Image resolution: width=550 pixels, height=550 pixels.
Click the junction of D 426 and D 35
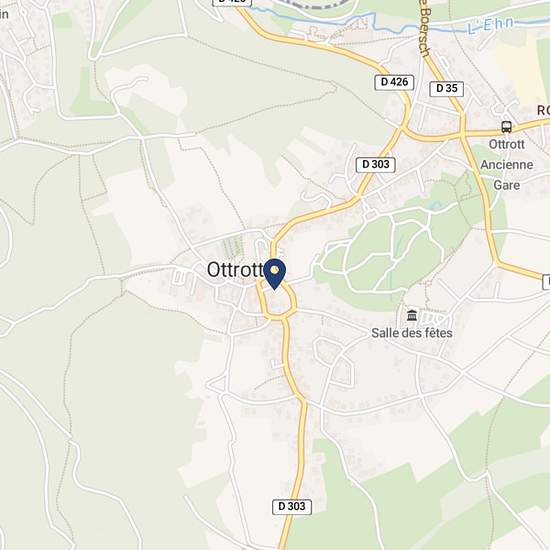click(x=463, y=134)
